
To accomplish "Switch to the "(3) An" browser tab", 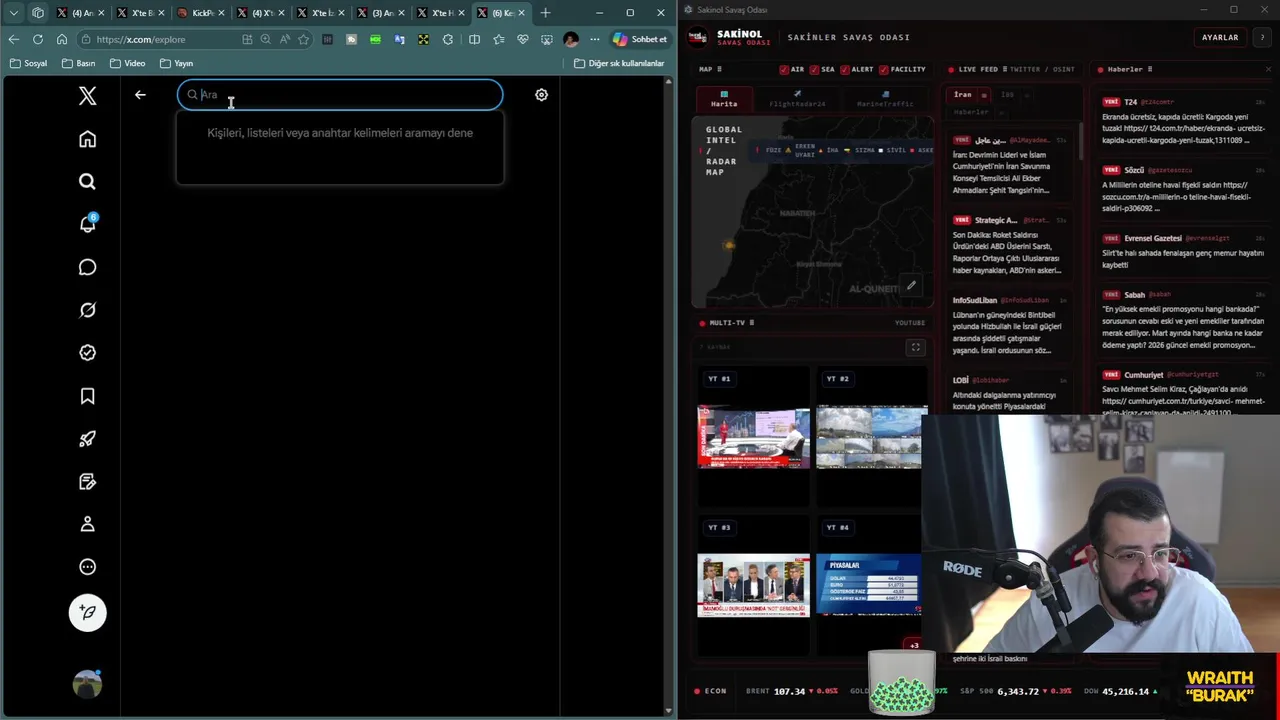I will 379,13.
